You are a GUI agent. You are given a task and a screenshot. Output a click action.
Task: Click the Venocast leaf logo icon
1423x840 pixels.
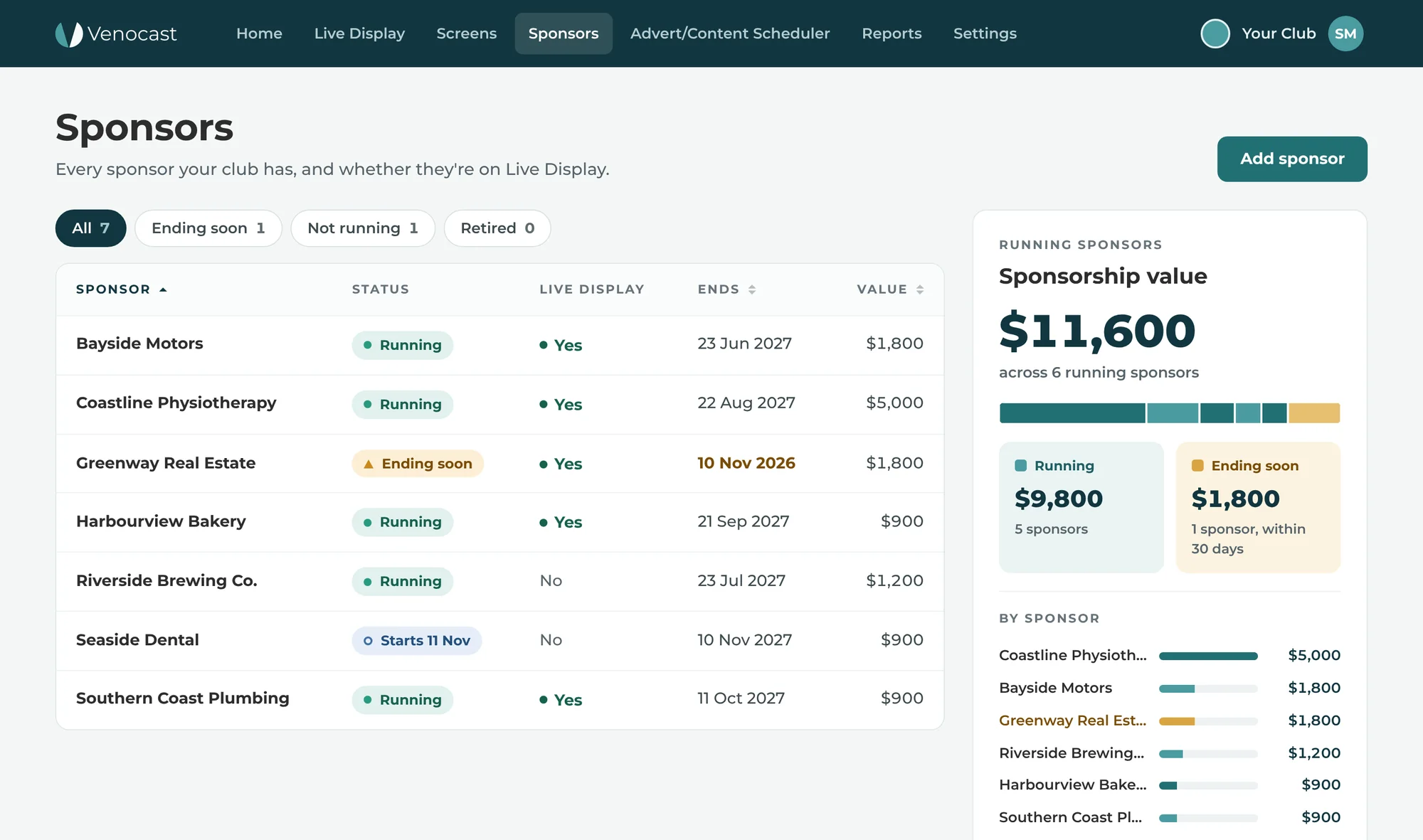point(69,33)
